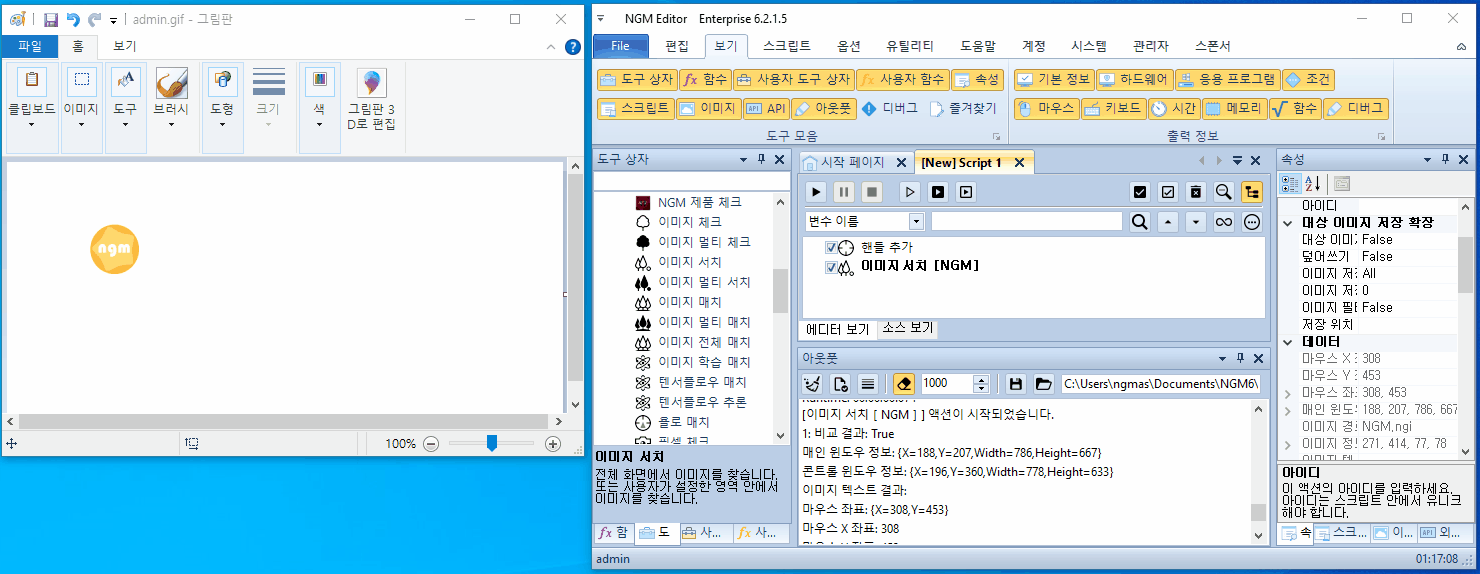Expand the 마우스 좌표 308, 453 property row
This screenshot has width=1480, height=574.
pyautogui.click(x=1288, y=393)
